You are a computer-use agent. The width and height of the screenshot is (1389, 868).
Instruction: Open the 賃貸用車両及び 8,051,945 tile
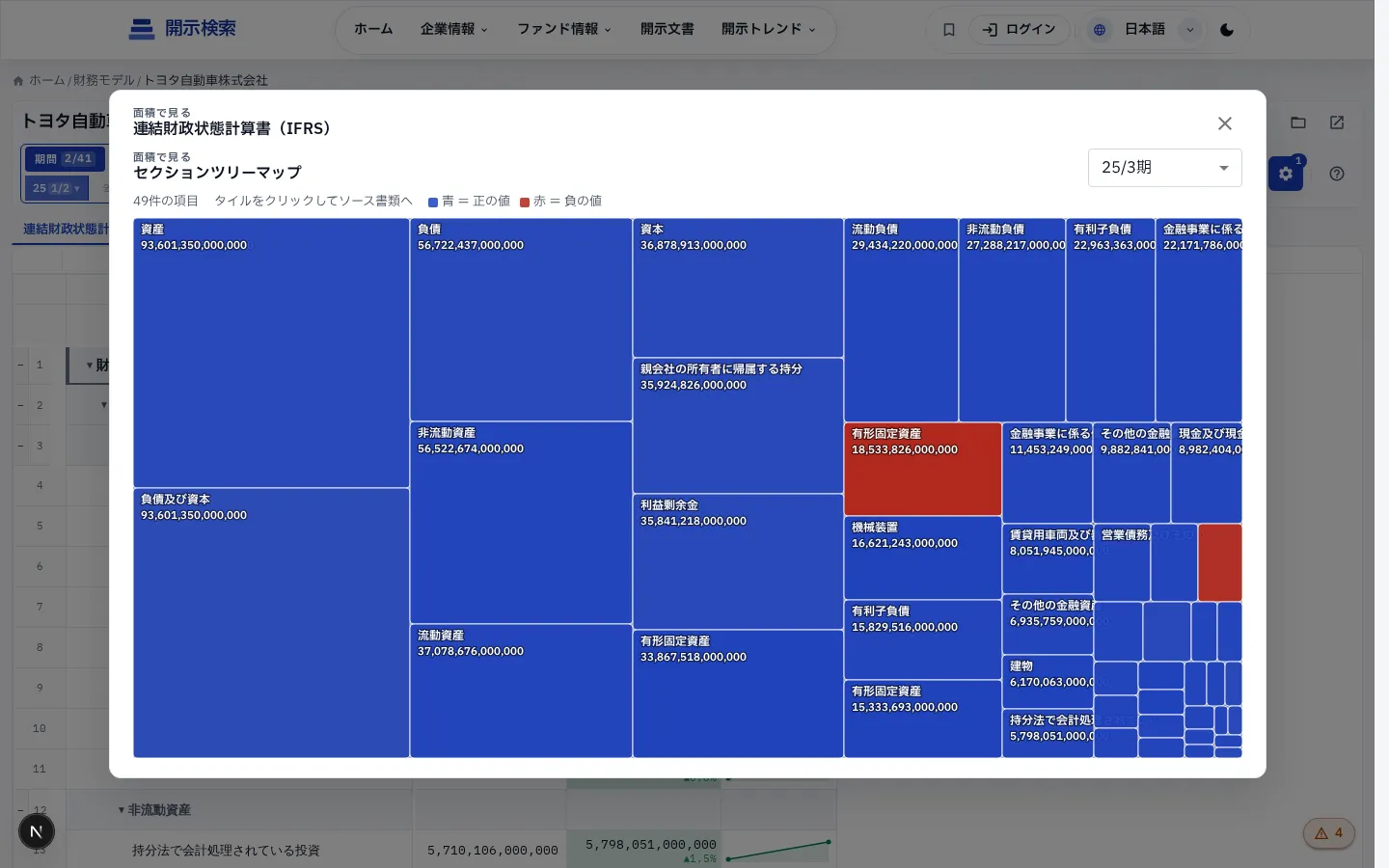1048,558
